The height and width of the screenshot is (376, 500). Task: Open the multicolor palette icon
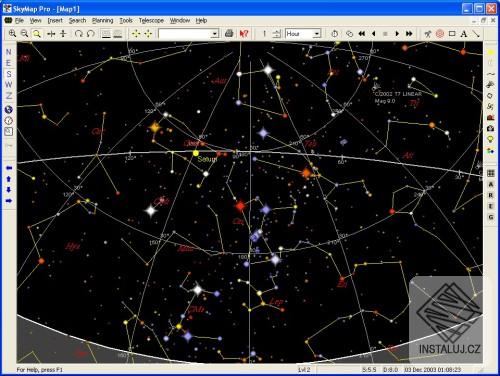click(x=490, y=151)
